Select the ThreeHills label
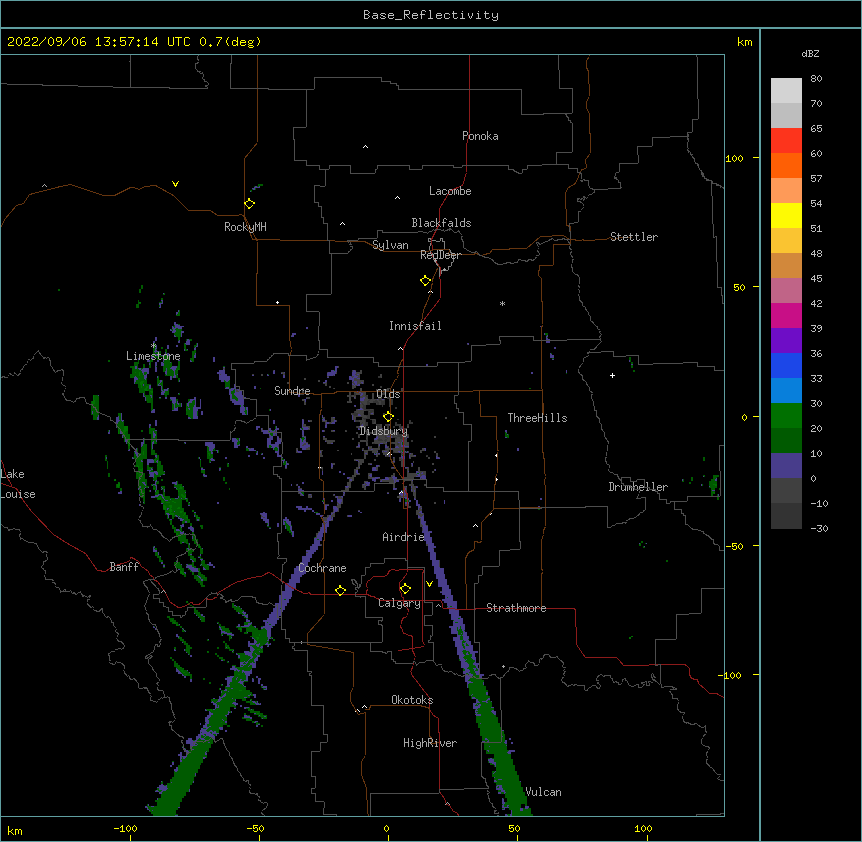This screenshot has width=862, height=842. [x=537, y=418]
